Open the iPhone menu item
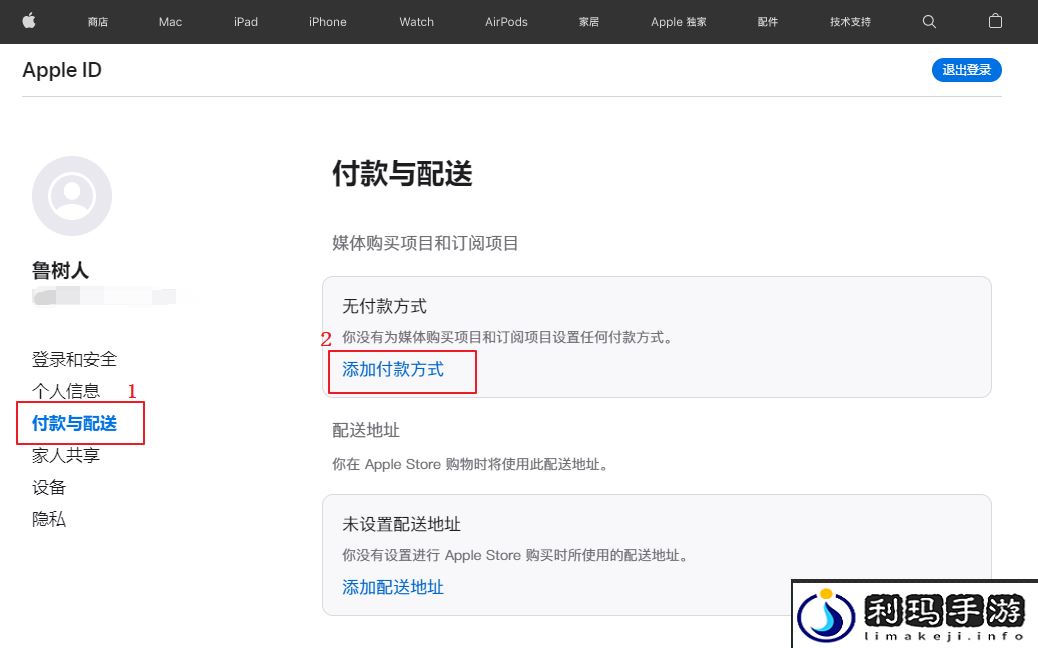The image size is (1038, 648). [x=328, y=22]
